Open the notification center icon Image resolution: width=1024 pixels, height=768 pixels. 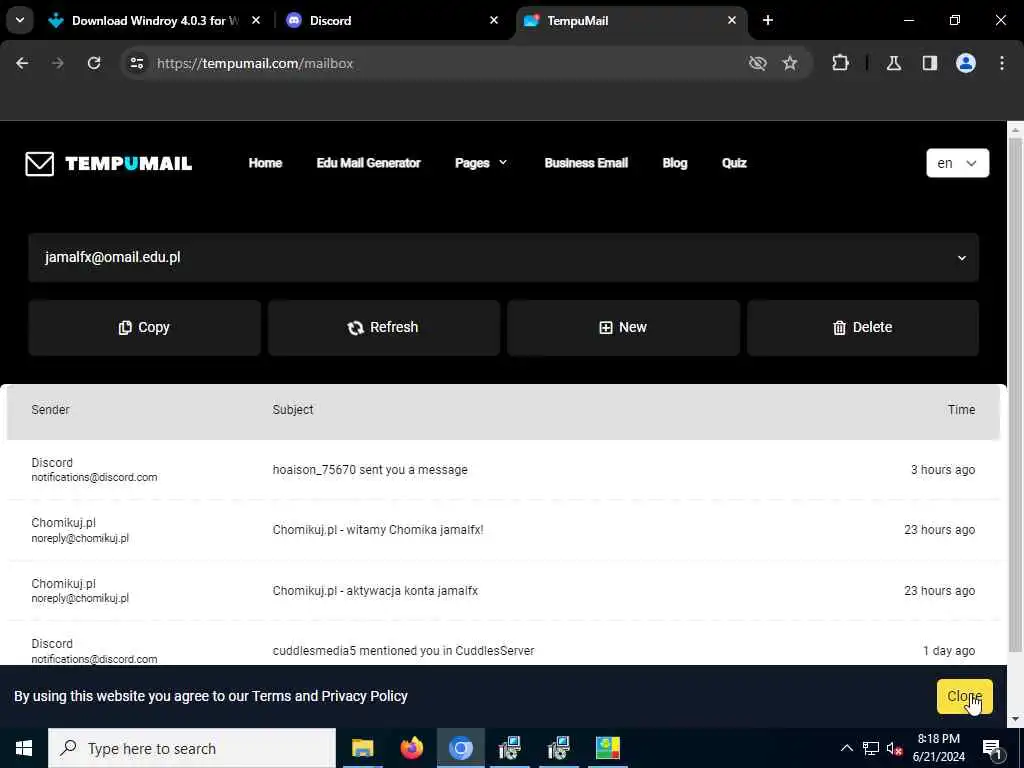992,748
